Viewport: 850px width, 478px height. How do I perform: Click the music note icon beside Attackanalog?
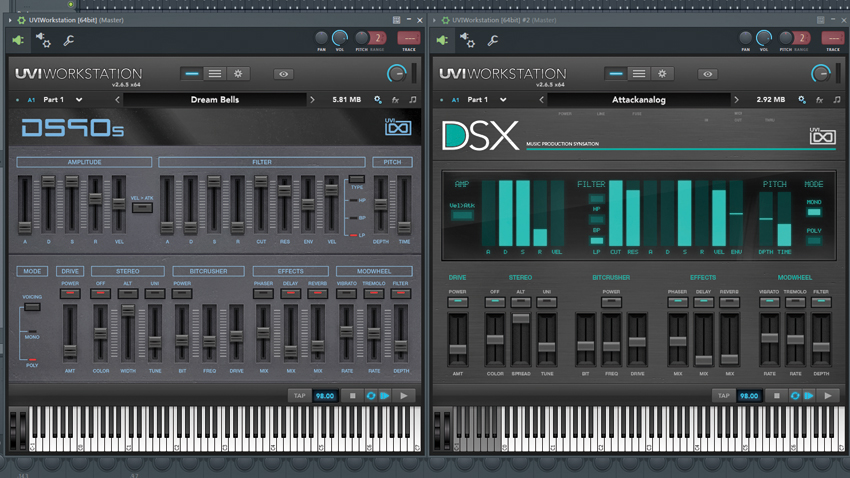pos(836,100)
